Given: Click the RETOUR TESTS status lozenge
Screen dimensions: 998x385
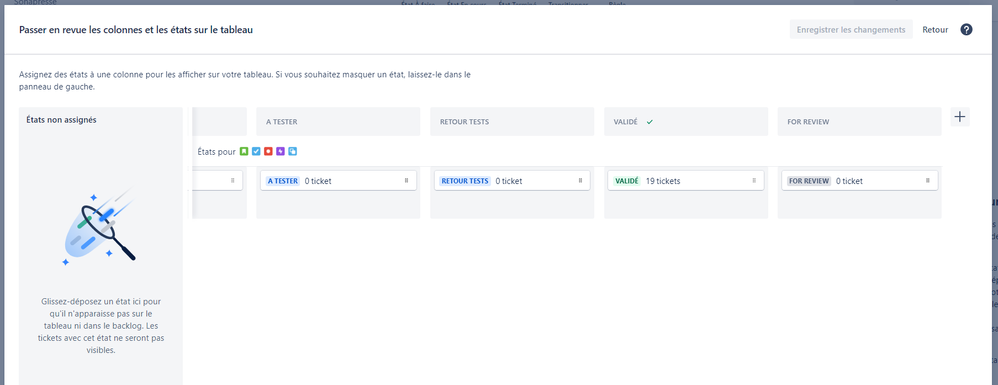Looking at the screenshot, I should pyautogui.click(x=465, y=181).
